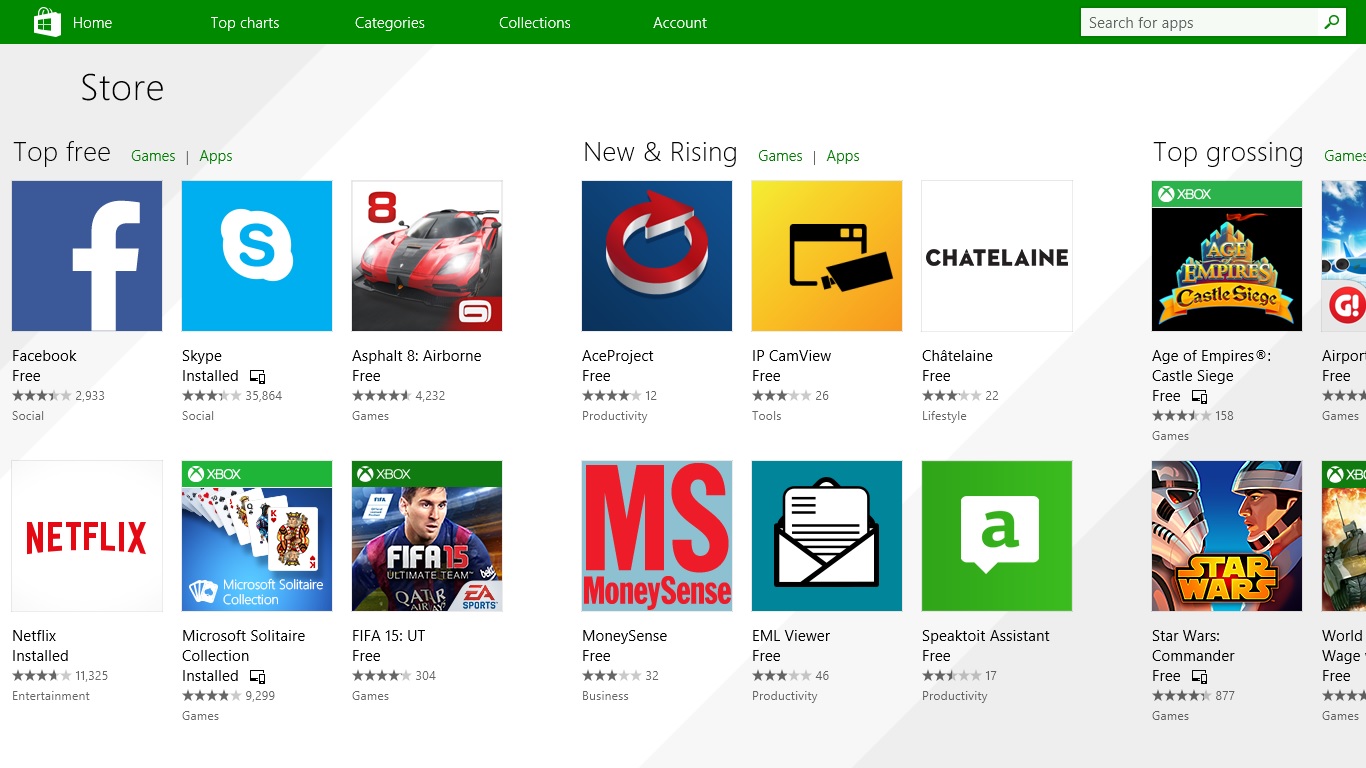
Task: Filter Top free by Apps
Action: [216, 156]
